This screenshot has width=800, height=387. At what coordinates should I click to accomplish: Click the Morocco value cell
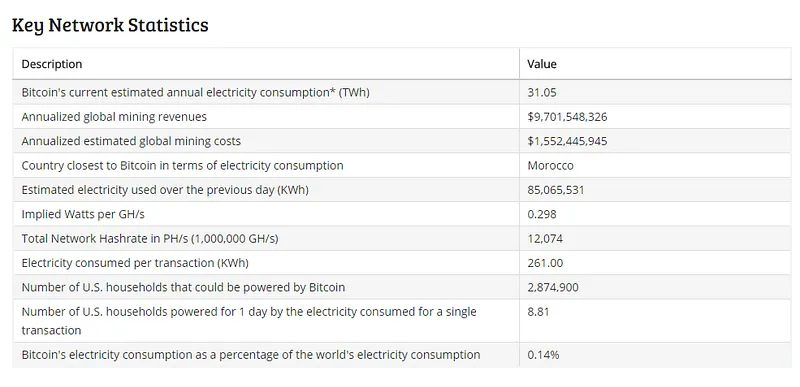coord(551,166)
